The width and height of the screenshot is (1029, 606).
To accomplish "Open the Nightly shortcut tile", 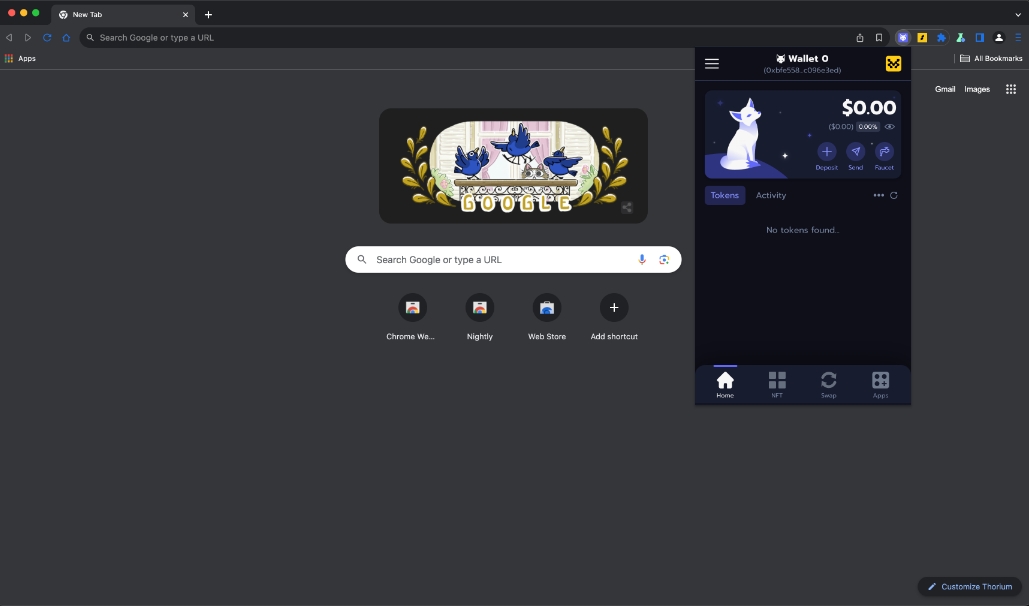I will (x=480, y=317).
